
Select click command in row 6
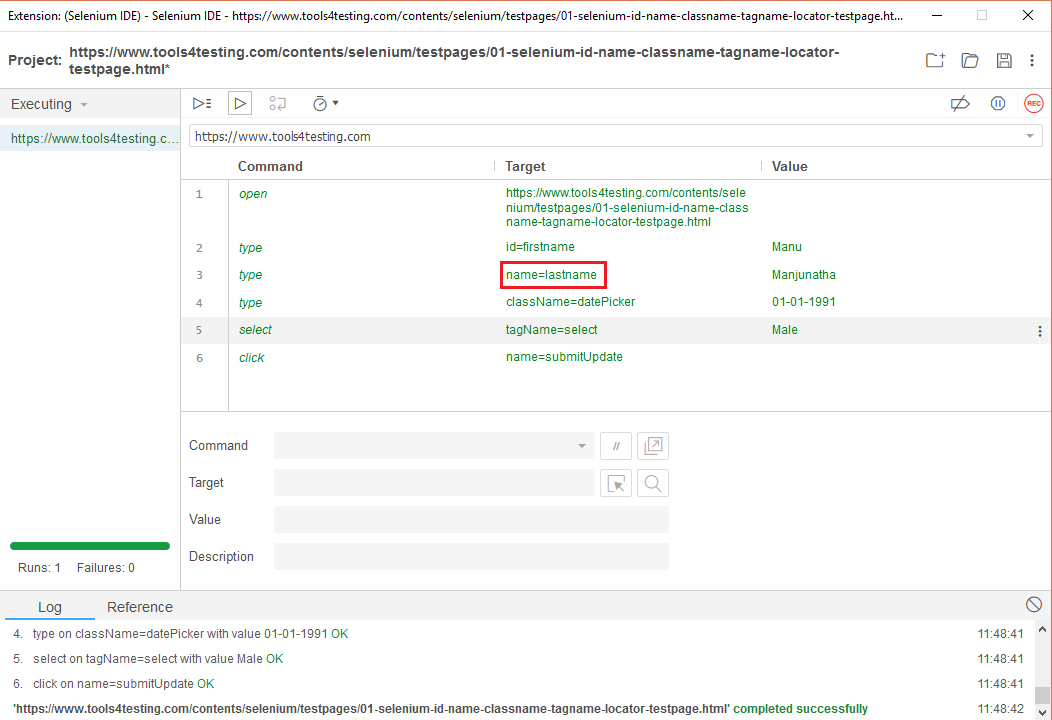tap(252, 358)
